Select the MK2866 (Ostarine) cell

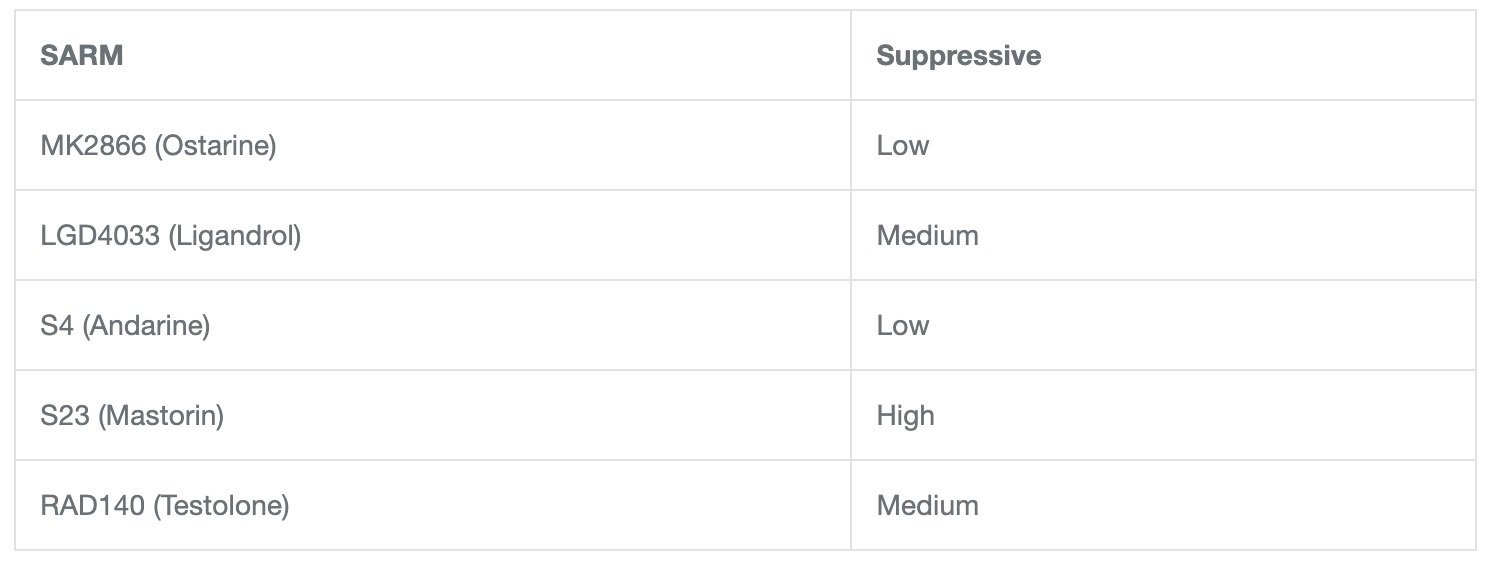click(433, 145)
